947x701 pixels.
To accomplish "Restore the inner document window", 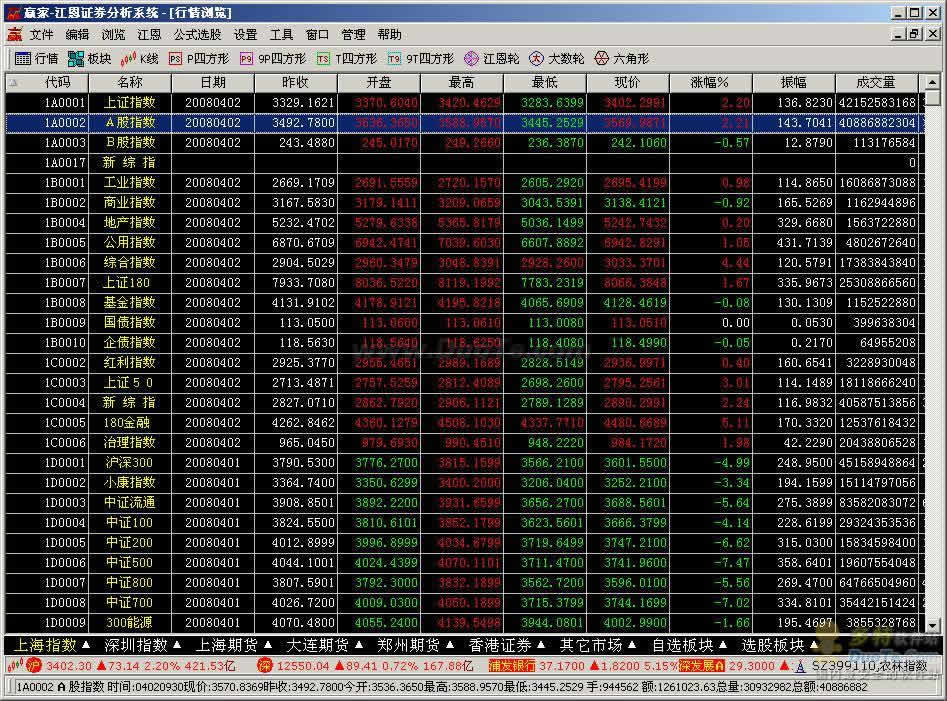I will tap(915, 34).
